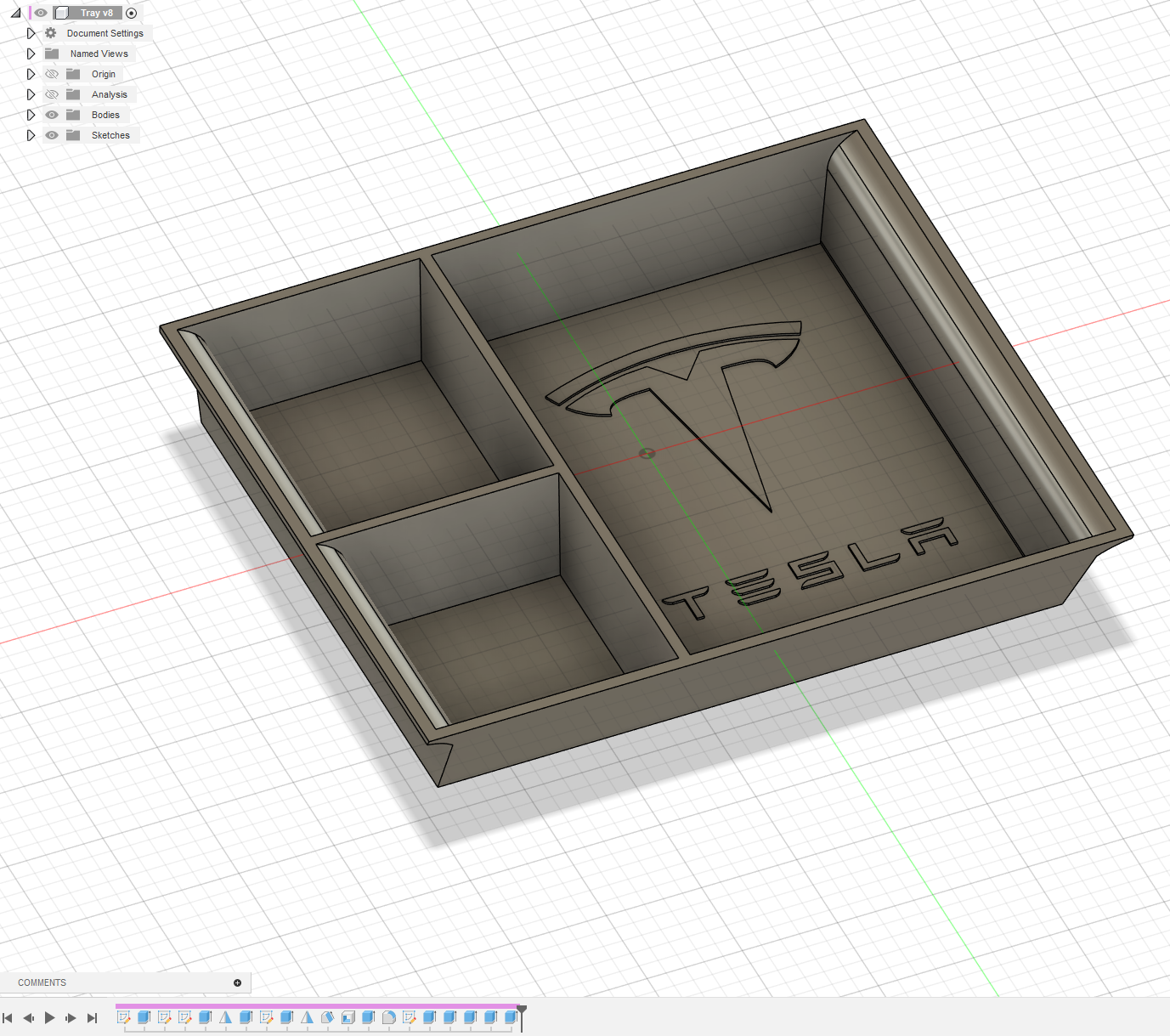The height and width of the screenshot is (1036, 1170).
Task: Expand the Named Views node
Action: (31, 54)
